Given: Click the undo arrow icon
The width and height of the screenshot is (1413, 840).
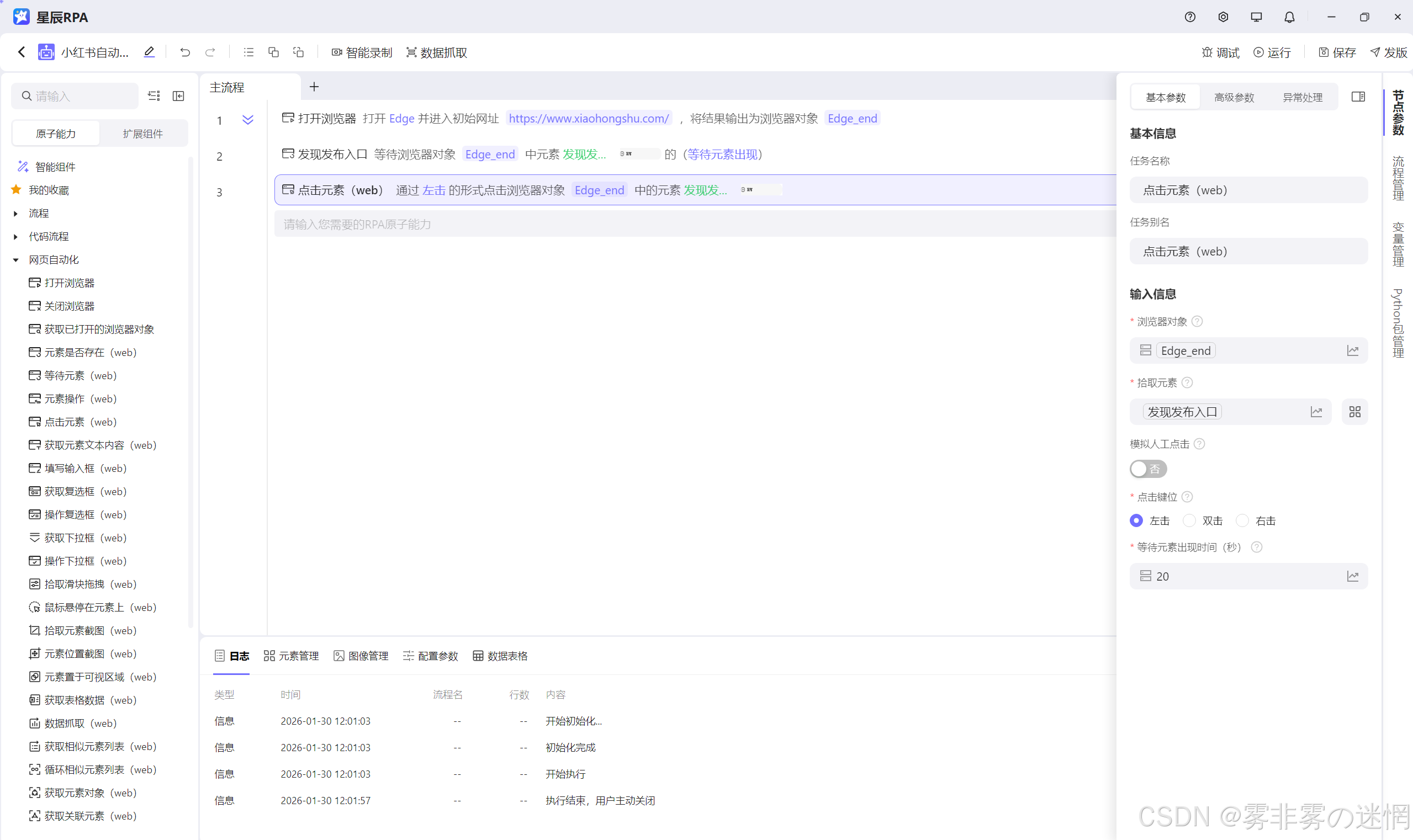Looking at the screenshot, I should click(184, 52).
